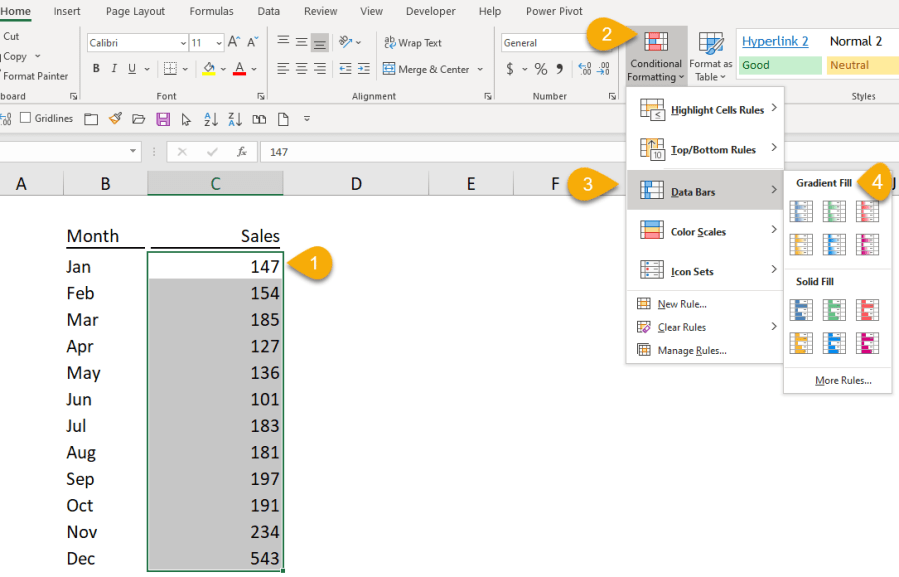Toggle the Gridlines checkbox
This screenshot has height=577, width=899.
(26, 118)
